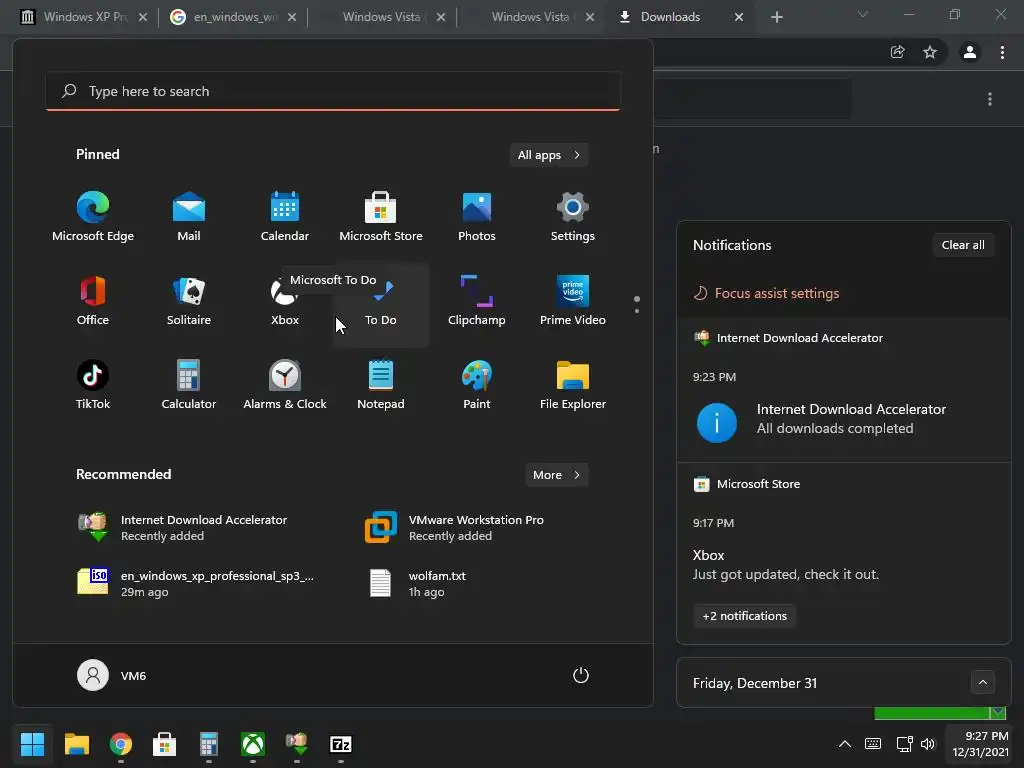Image resolution: width=1024 pixels, height=768 pixels.
Task: Launch the Office app
Action: pyautogui.click(x=93, y=301)
